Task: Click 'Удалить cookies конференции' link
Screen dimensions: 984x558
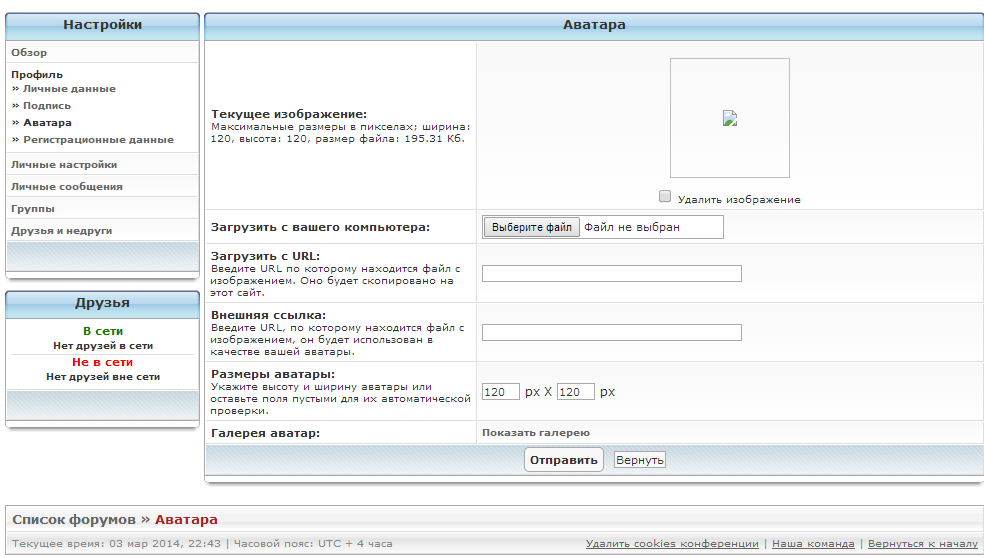Action: [x=672, y=544]
